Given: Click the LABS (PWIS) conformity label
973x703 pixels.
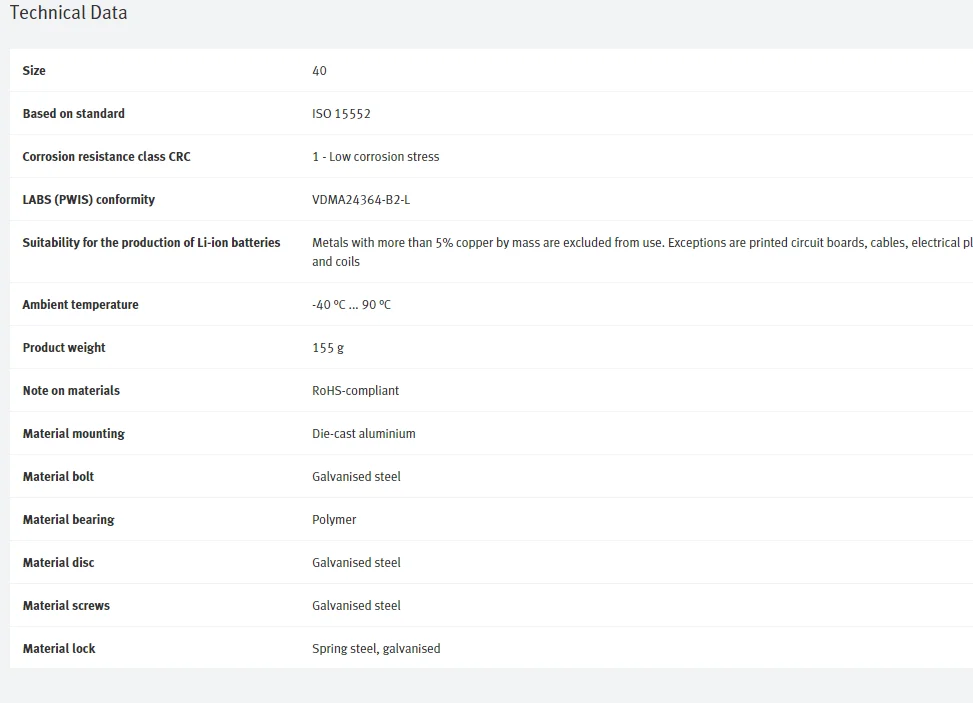Looking at the screenshot, I should [89, 200].
